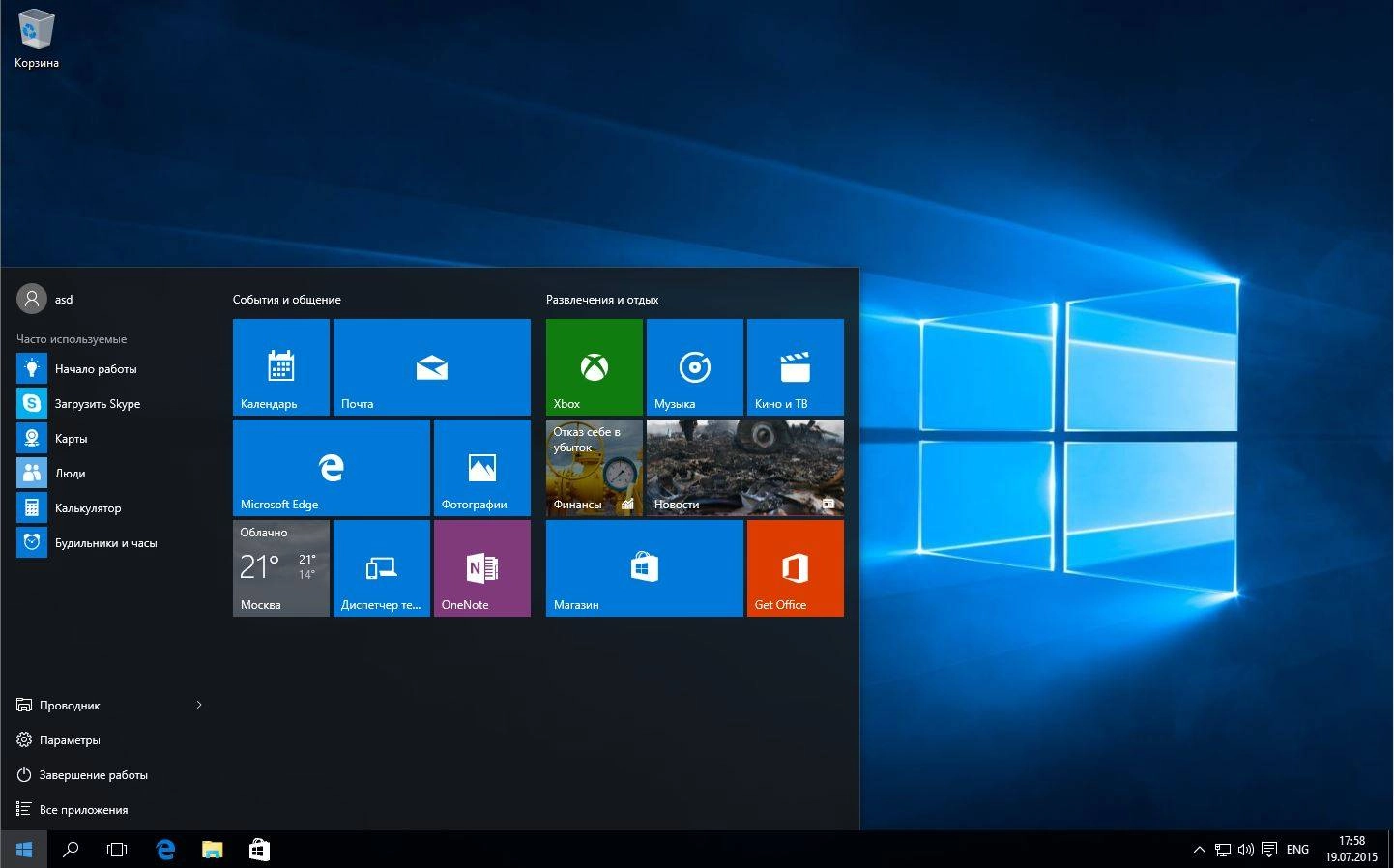Launch the Microsoft Edge tile

point(332,468)
